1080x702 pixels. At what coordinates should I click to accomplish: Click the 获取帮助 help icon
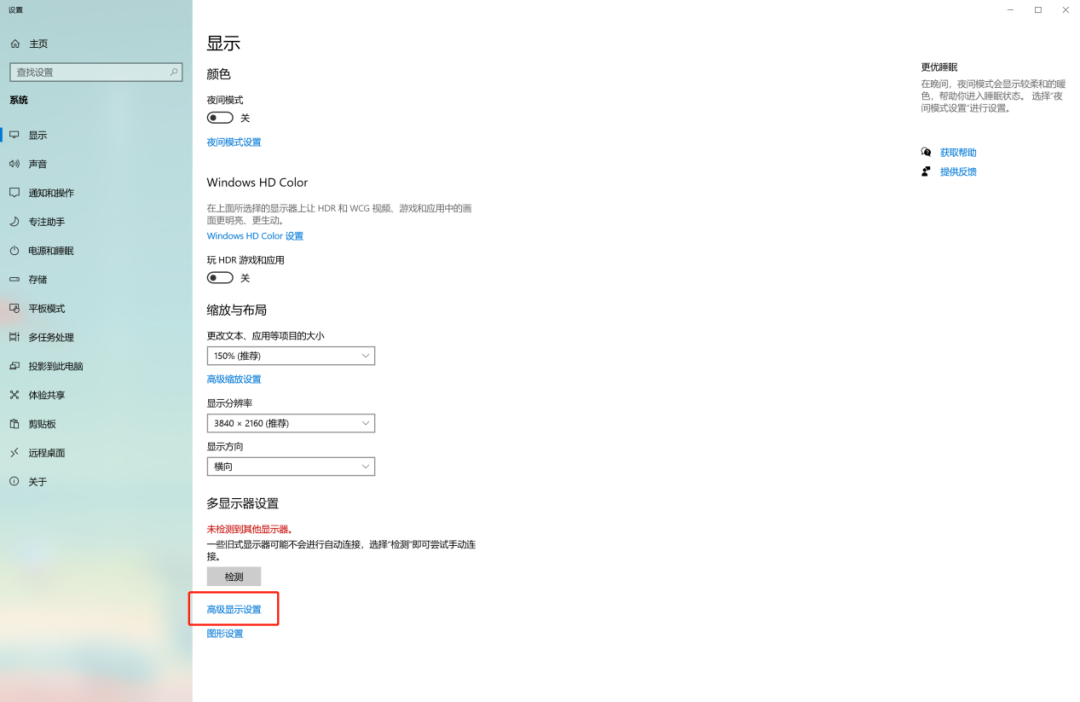[926, 152]
